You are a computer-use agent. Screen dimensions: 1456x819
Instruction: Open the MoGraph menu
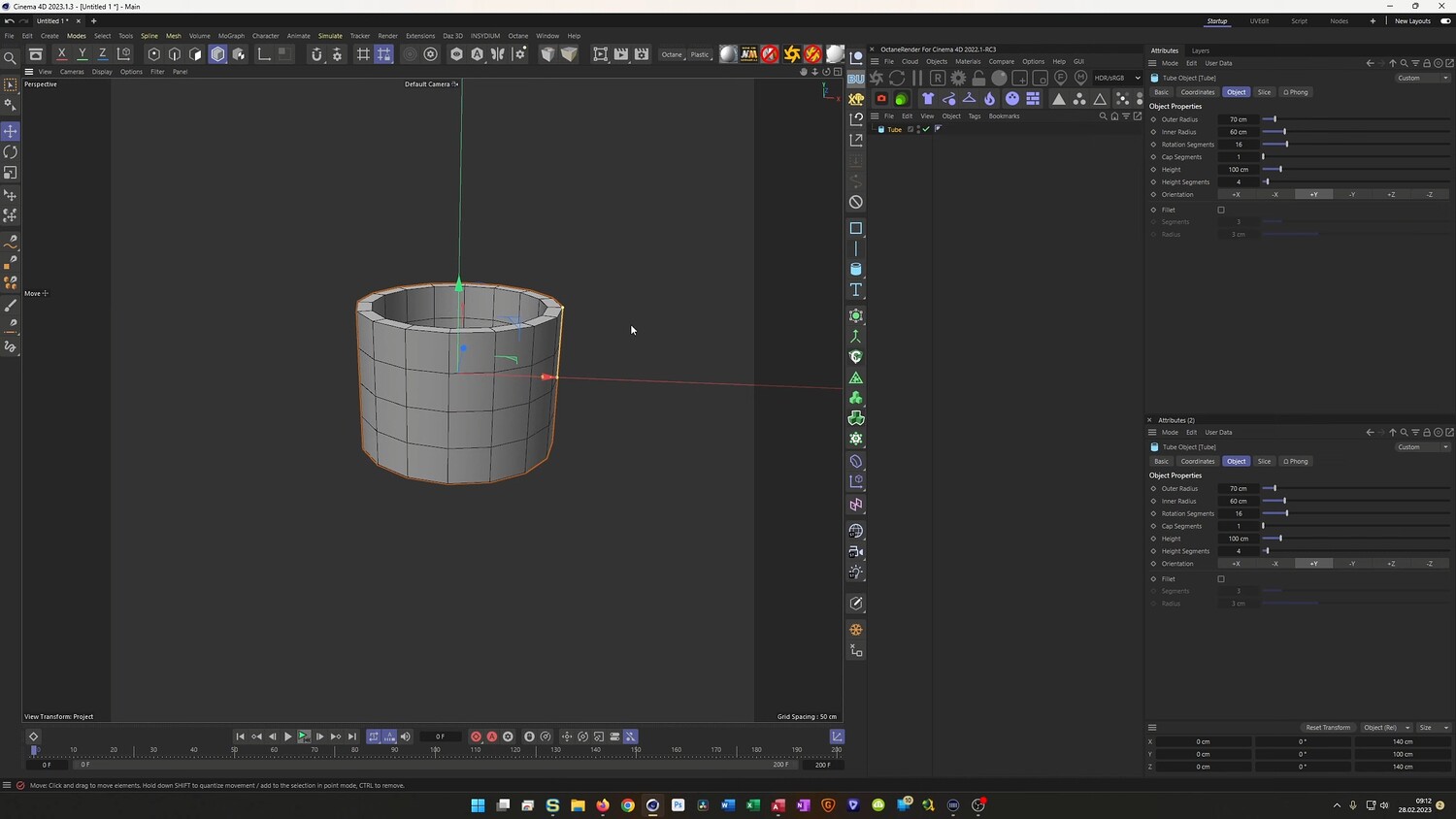[231, 36]
